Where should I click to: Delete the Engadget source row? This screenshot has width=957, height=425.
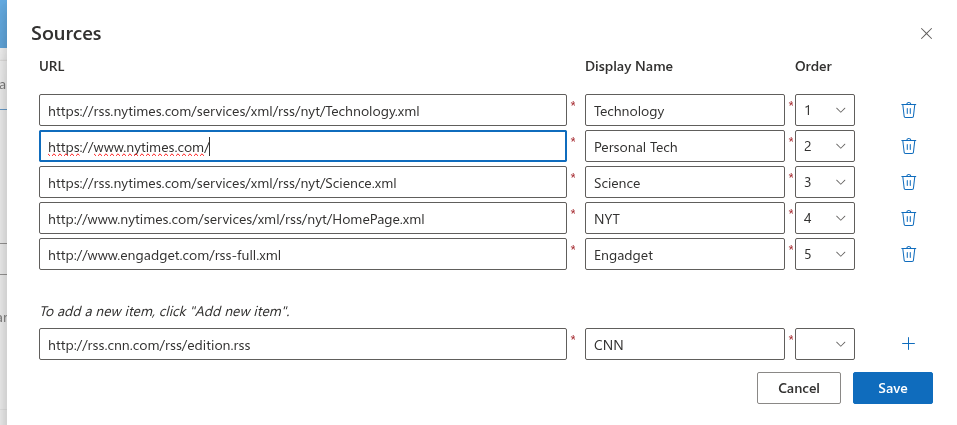908,254
